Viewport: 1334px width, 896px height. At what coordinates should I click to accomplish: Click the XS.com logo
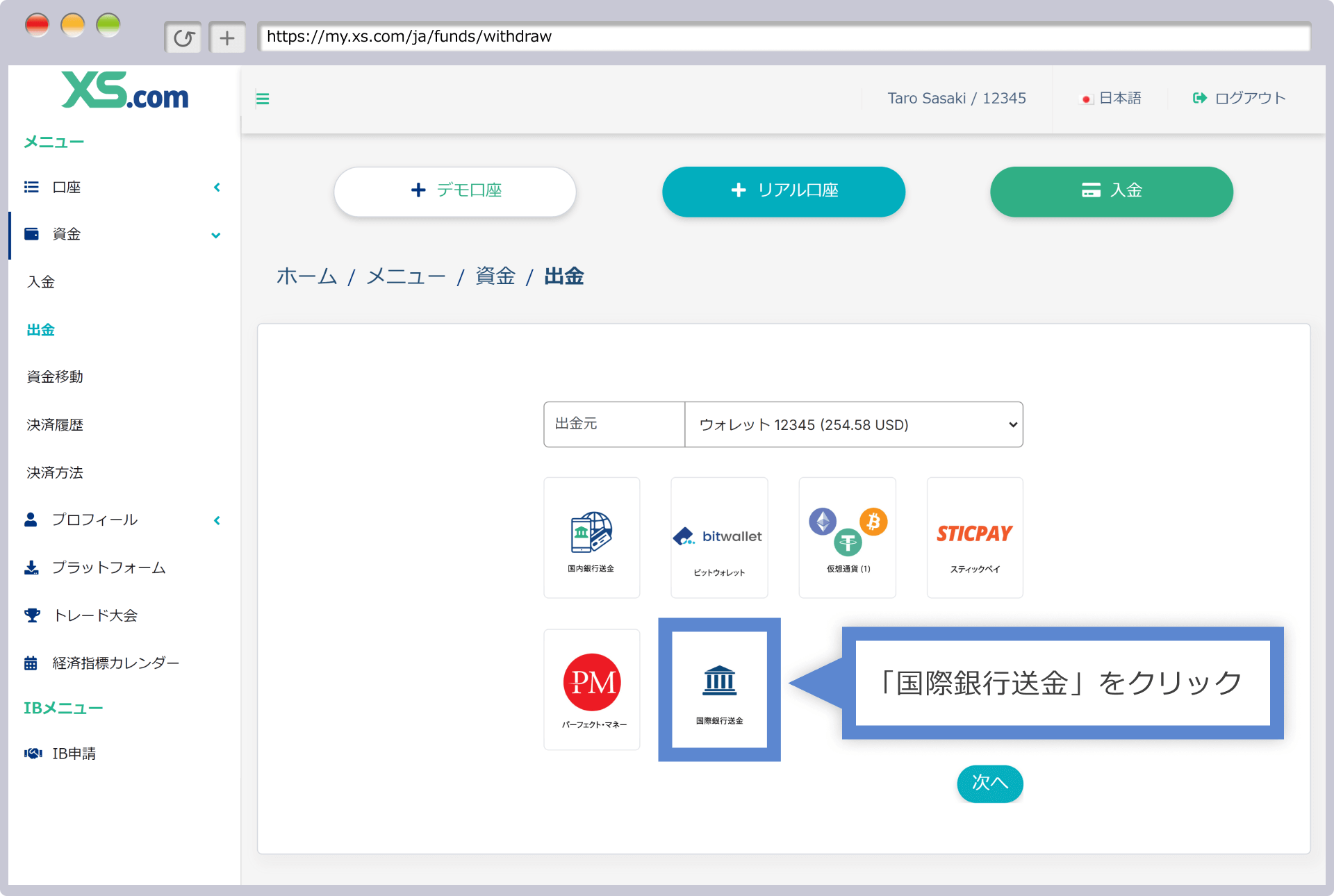(125, 90)
